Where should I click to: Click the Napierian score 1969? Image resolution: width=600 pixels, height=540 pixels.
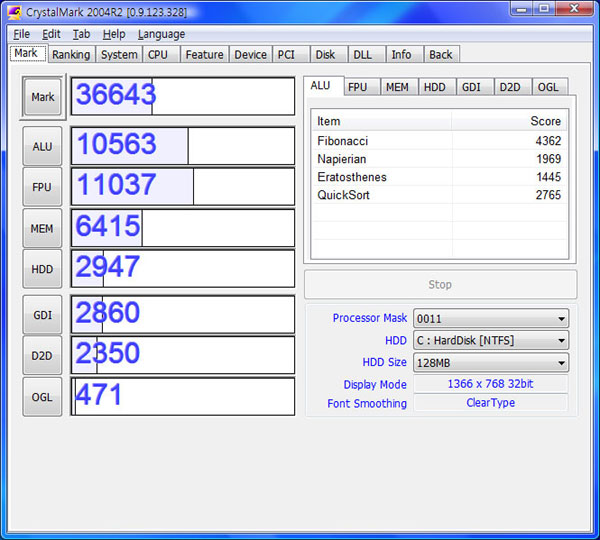548,159
